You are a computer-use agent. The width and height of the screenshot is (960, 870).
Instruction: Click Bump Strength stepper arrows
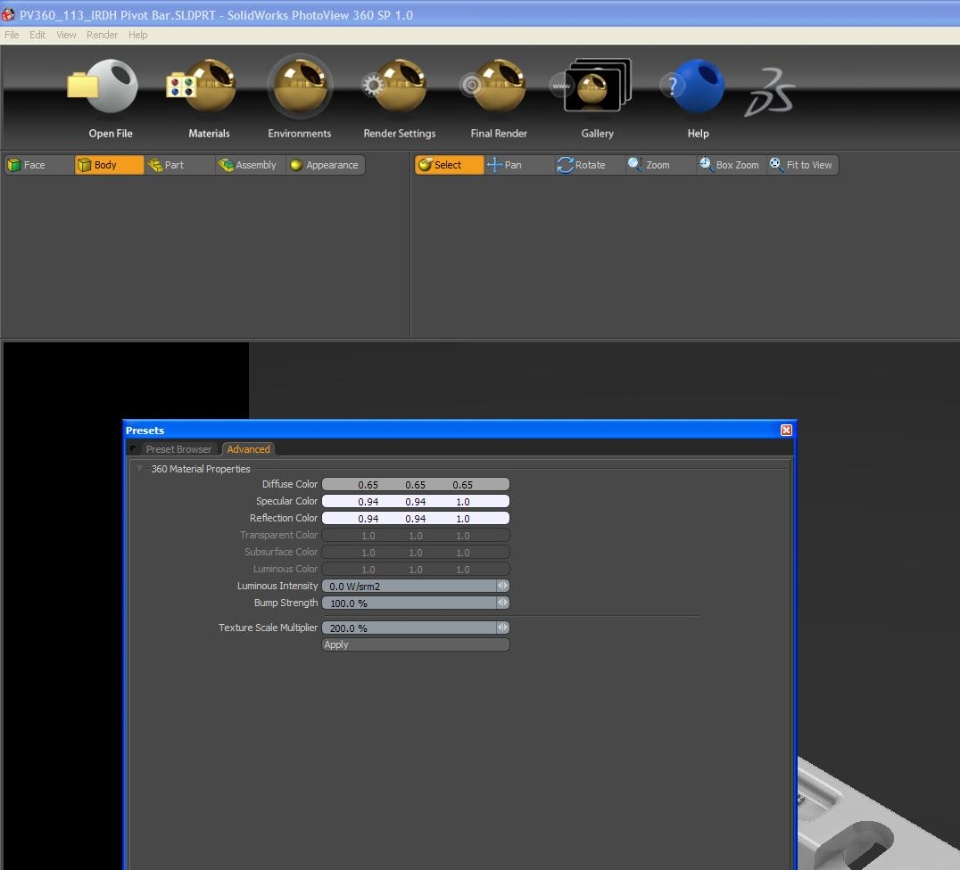pyautogui.click(x=503, y=603)
